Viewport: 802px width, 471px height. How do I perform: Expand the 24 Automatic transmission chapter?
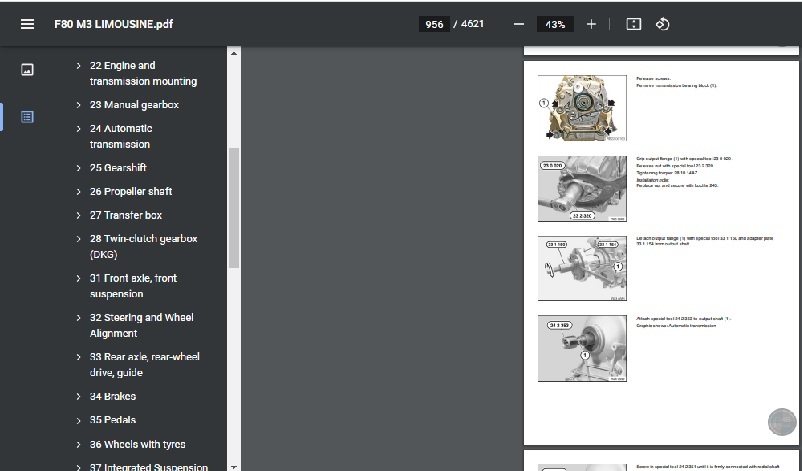pyautogui.click(x=78, y=128)
